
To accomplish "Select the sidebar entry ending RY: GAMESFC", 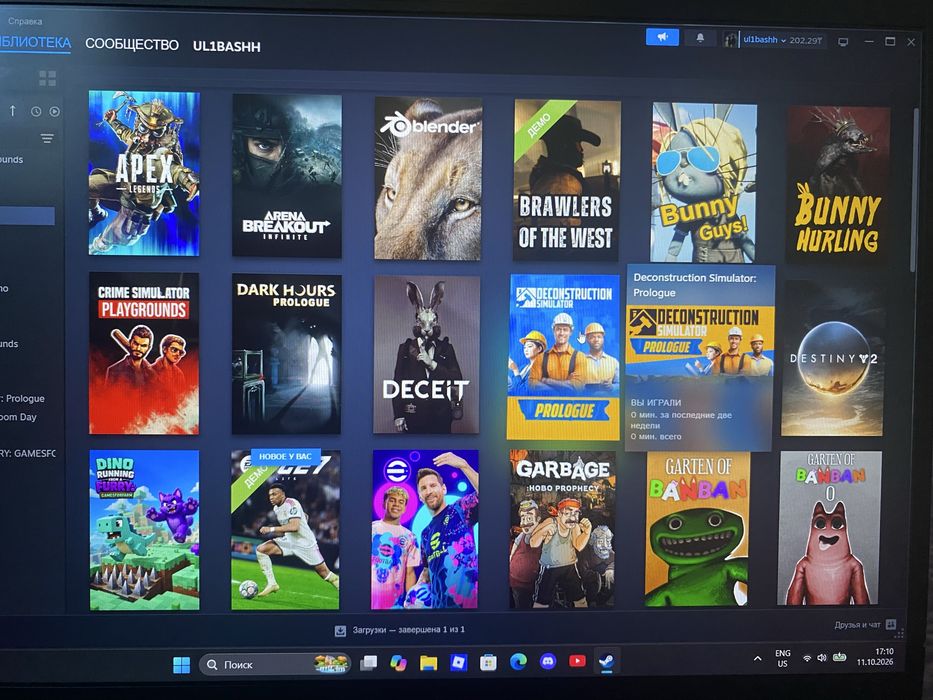I will click(x=28, y=453).
